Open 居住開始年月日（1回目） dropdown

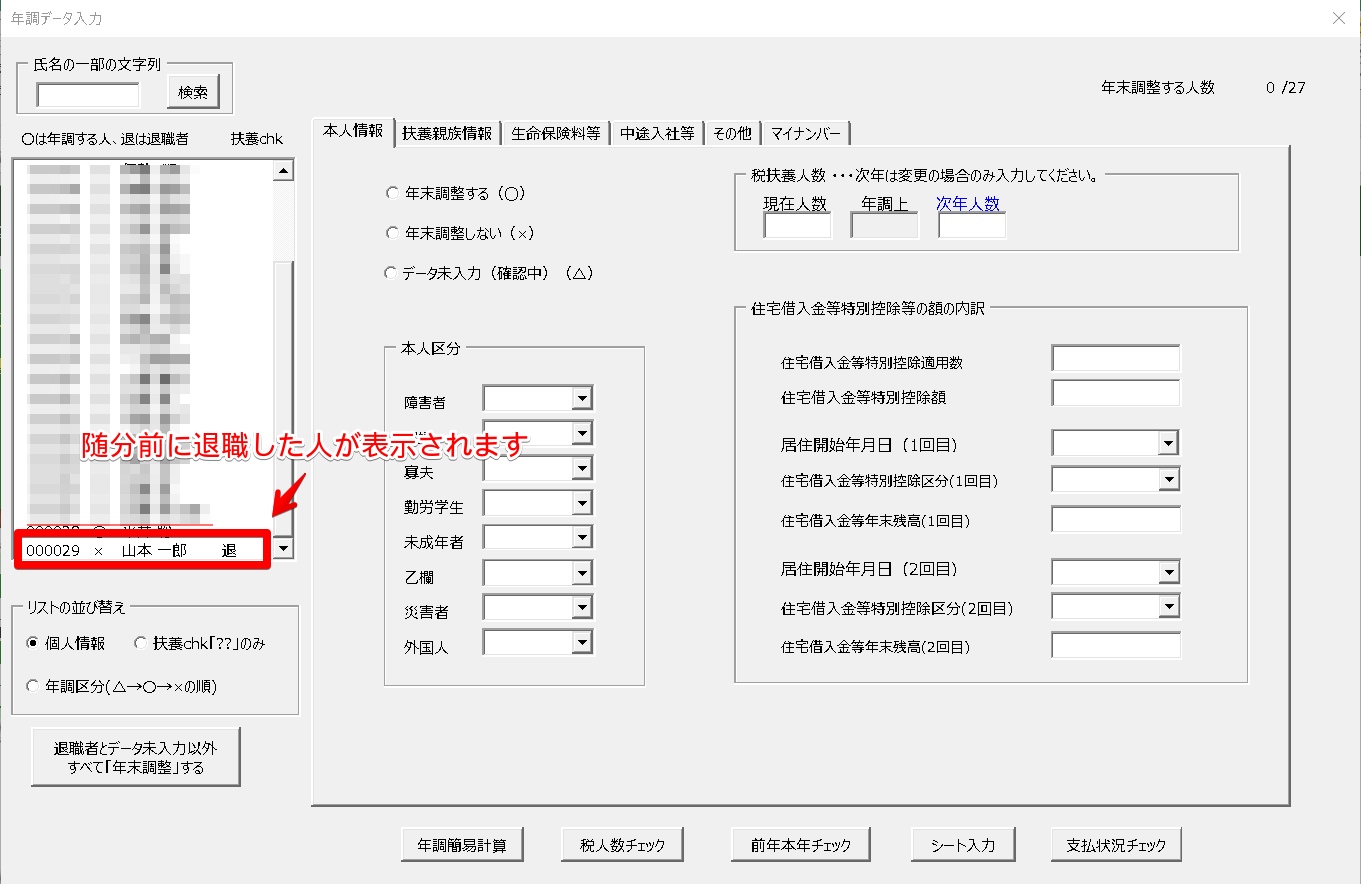point(1168,443)
